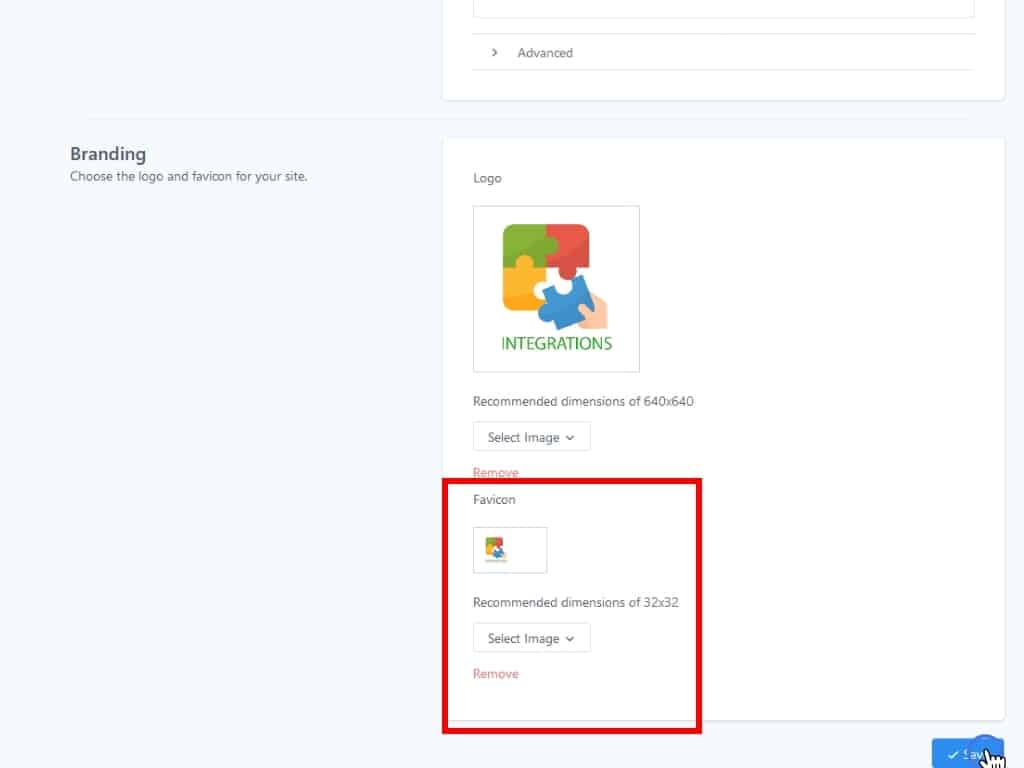Click the small favicon preview thumbnail
The width and height of the screenshot is (1024, 768).
(x=510, y=550)
